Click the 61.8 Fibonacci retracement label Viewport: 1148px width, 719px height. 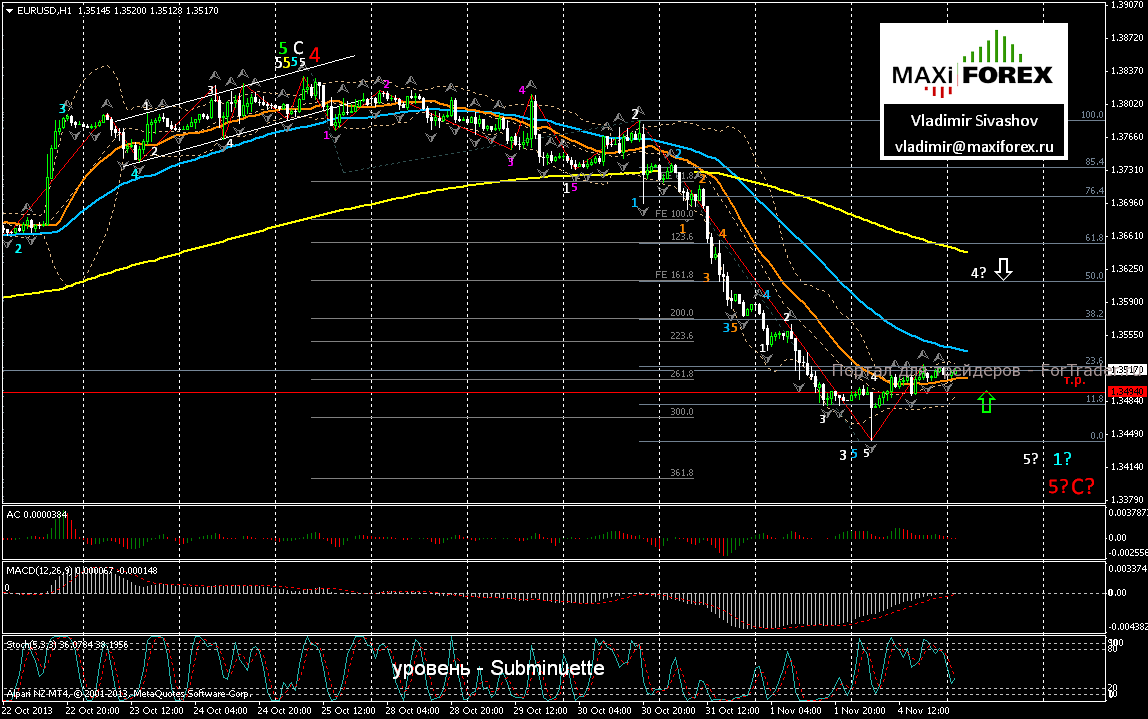click(x=1092, y=238)
